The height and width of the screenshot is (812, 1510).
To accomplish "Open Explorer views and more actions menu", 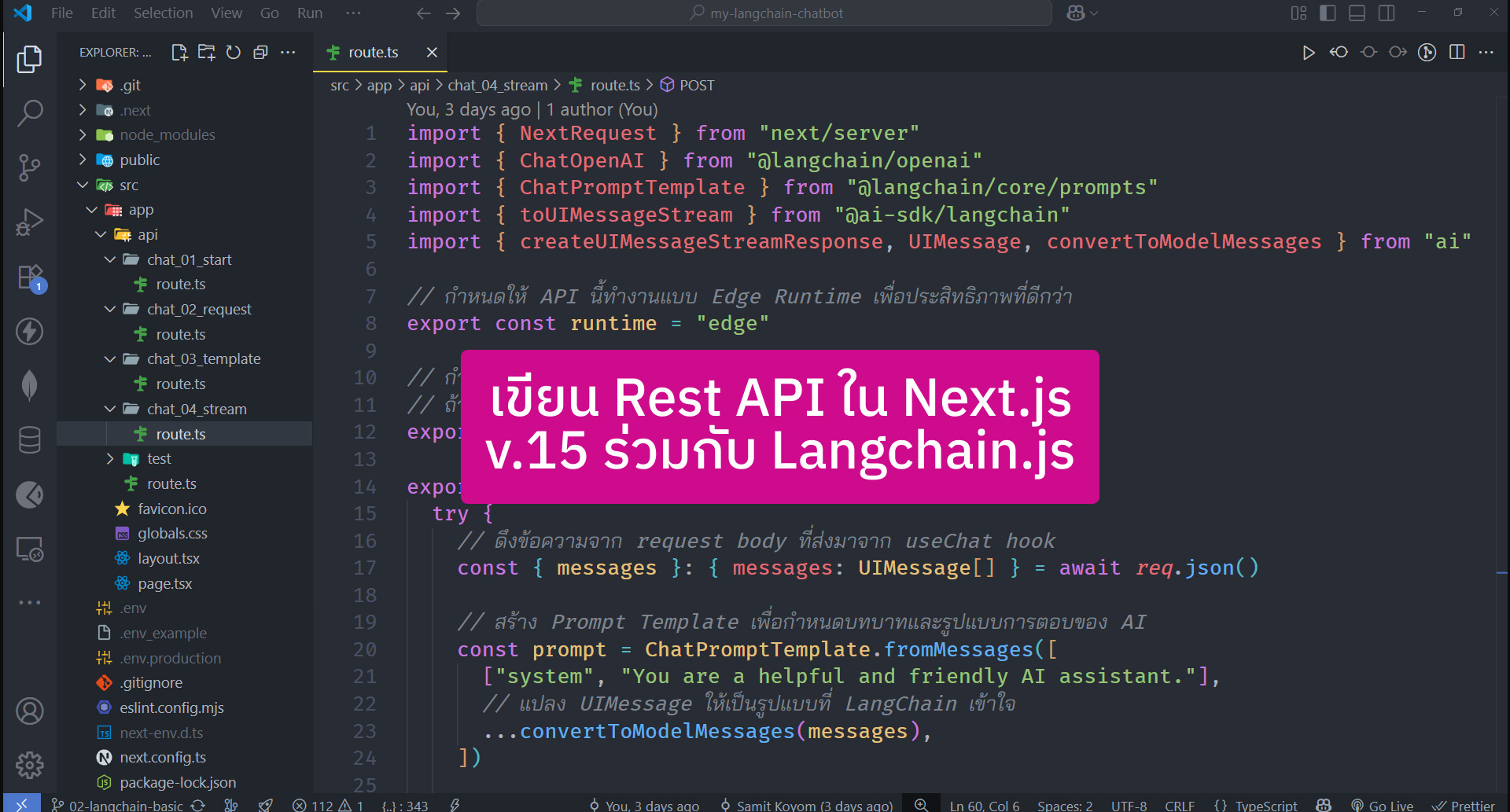I will 288,53.
